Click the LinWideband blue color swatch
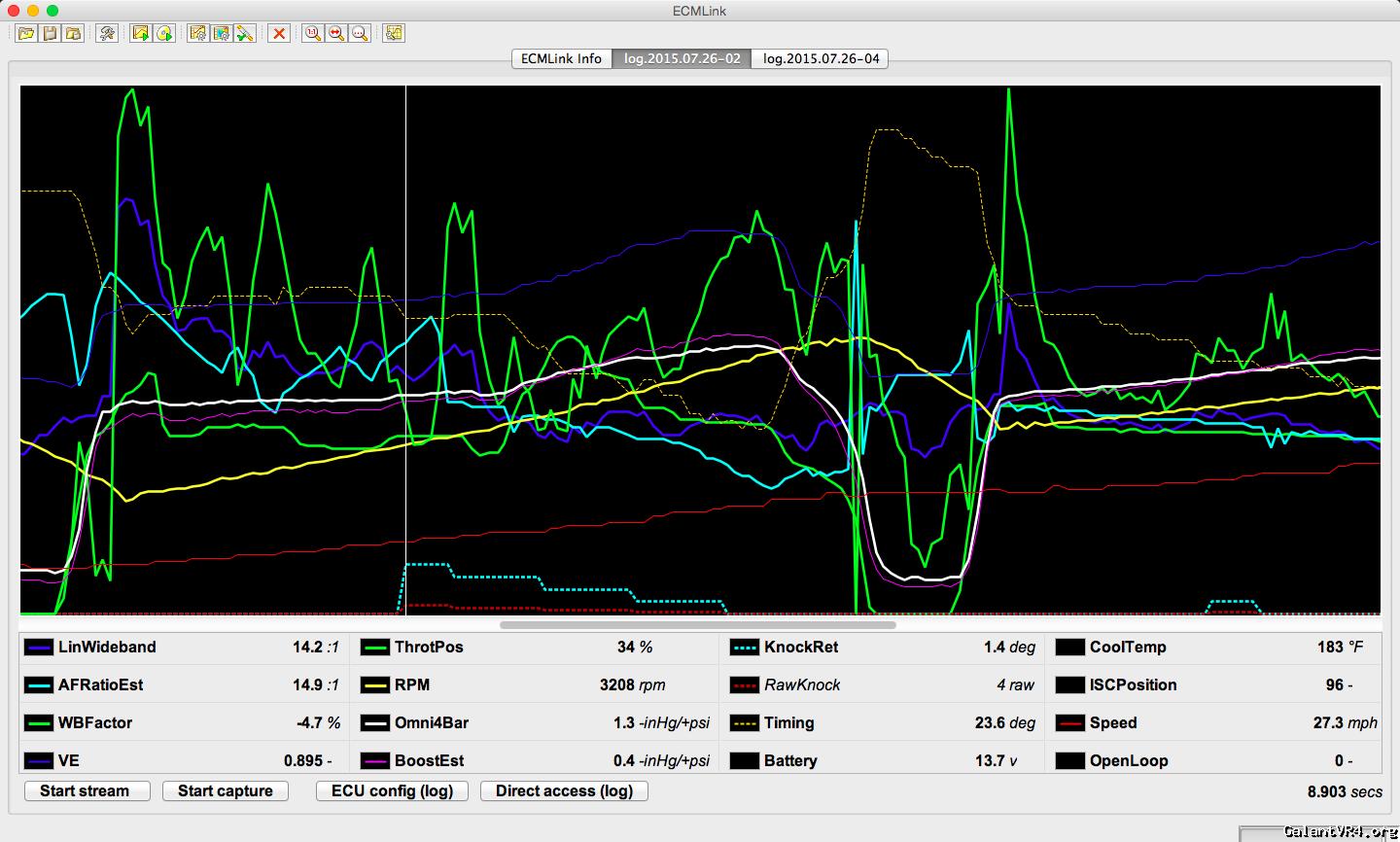 (38, 648)
